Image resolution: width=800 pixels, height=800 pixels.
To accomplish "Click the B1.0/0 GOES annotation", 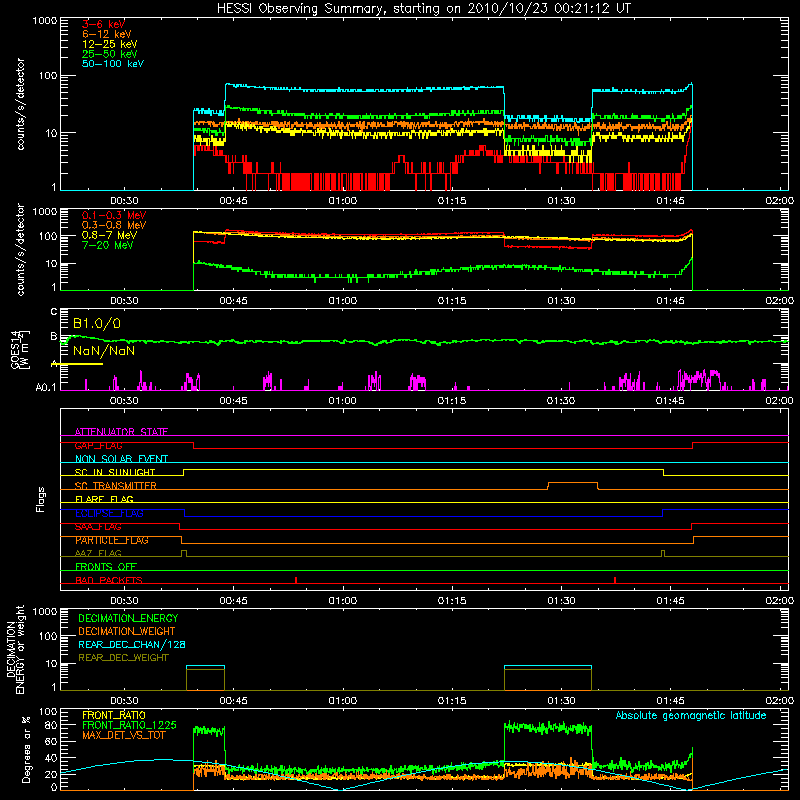I will point(97,323).
